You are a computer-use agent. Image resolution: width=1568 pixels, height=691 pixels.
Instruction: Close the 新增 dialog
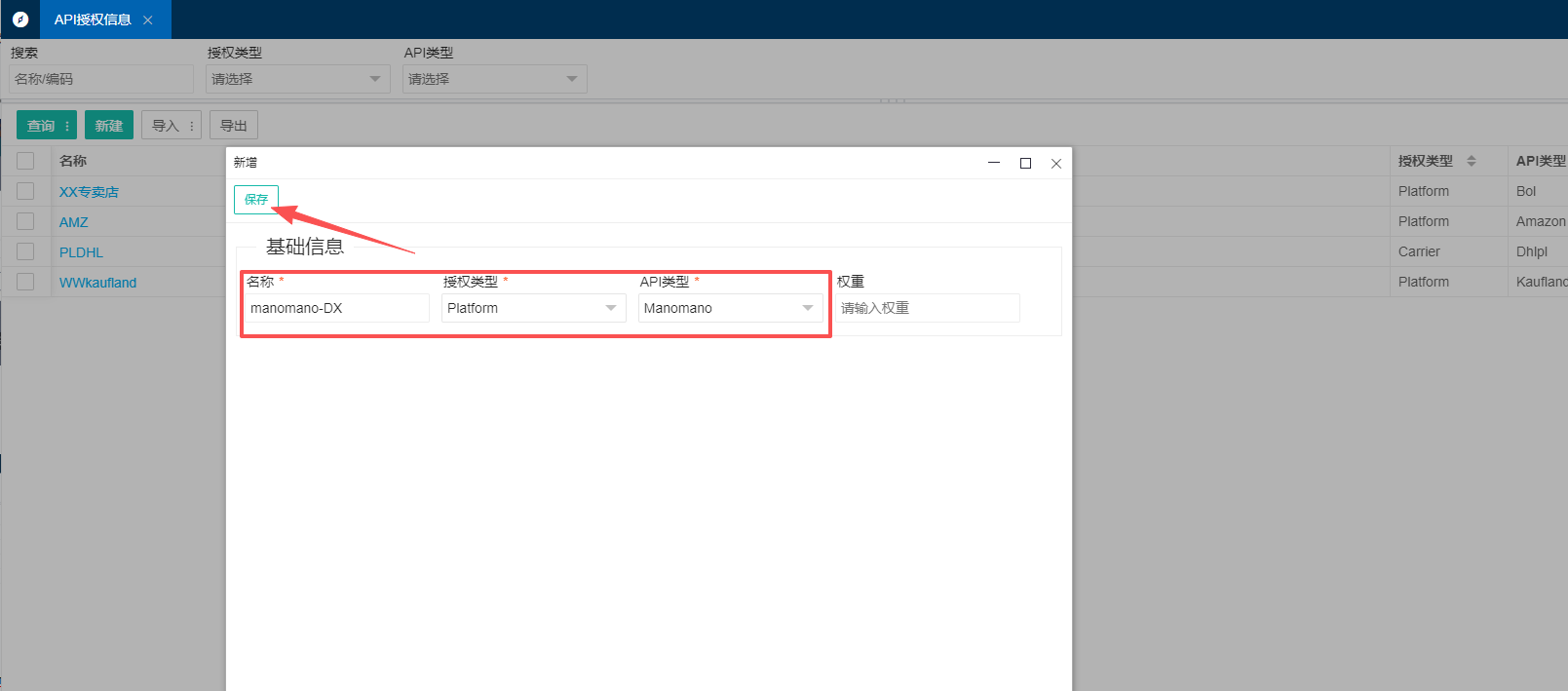click(x=1056, y=164)
